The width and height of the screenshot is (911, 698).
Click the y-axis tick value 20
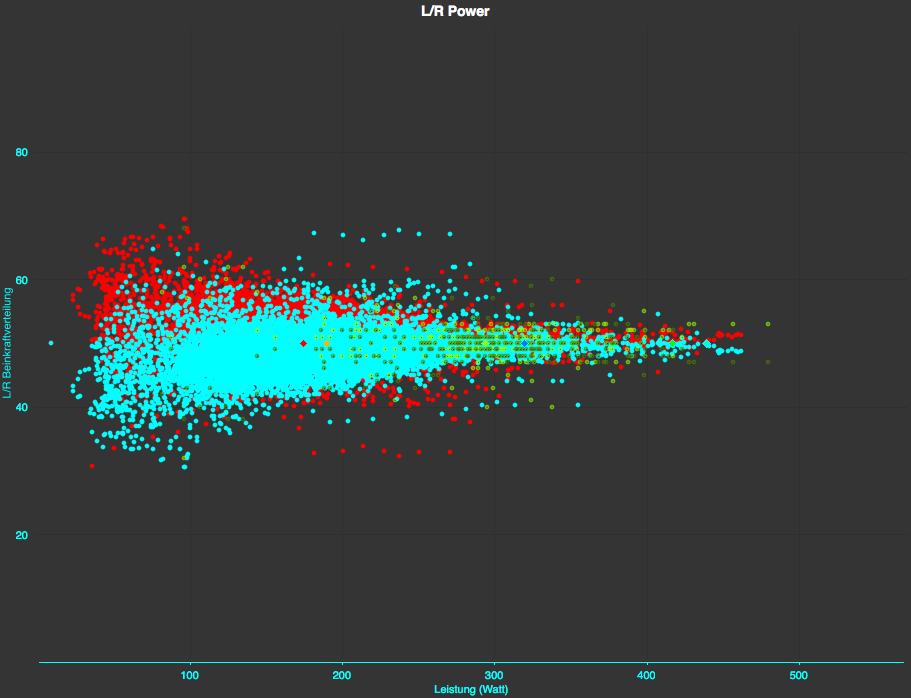21,535
